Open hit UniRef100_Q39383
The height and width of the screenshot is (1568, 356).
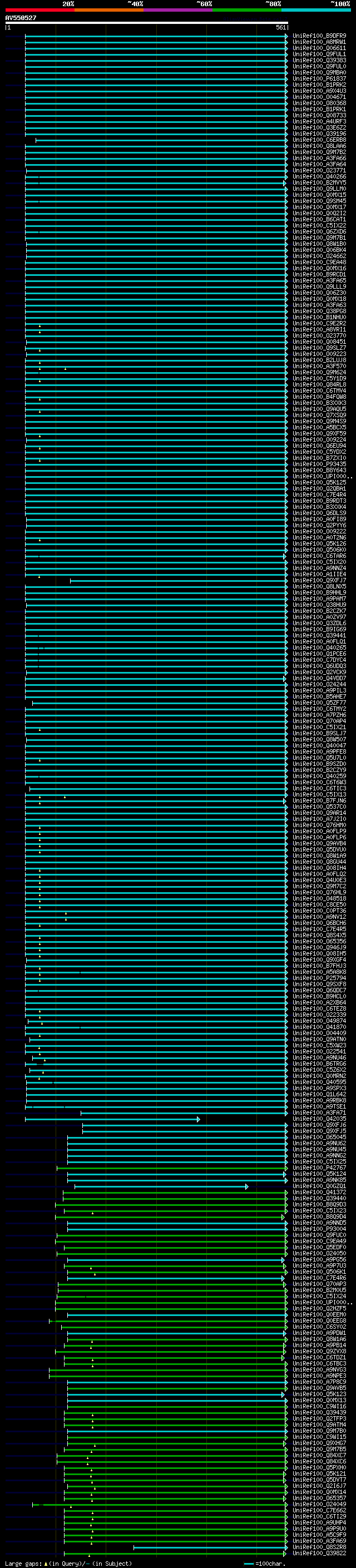[319, 60]
